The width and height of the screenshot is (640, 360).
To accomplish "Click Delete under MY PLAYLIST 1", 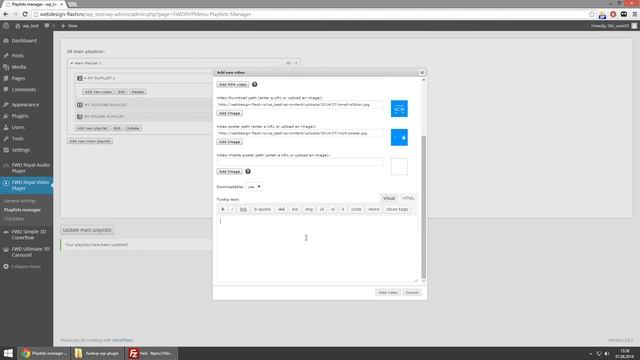I will click(138, 92).
